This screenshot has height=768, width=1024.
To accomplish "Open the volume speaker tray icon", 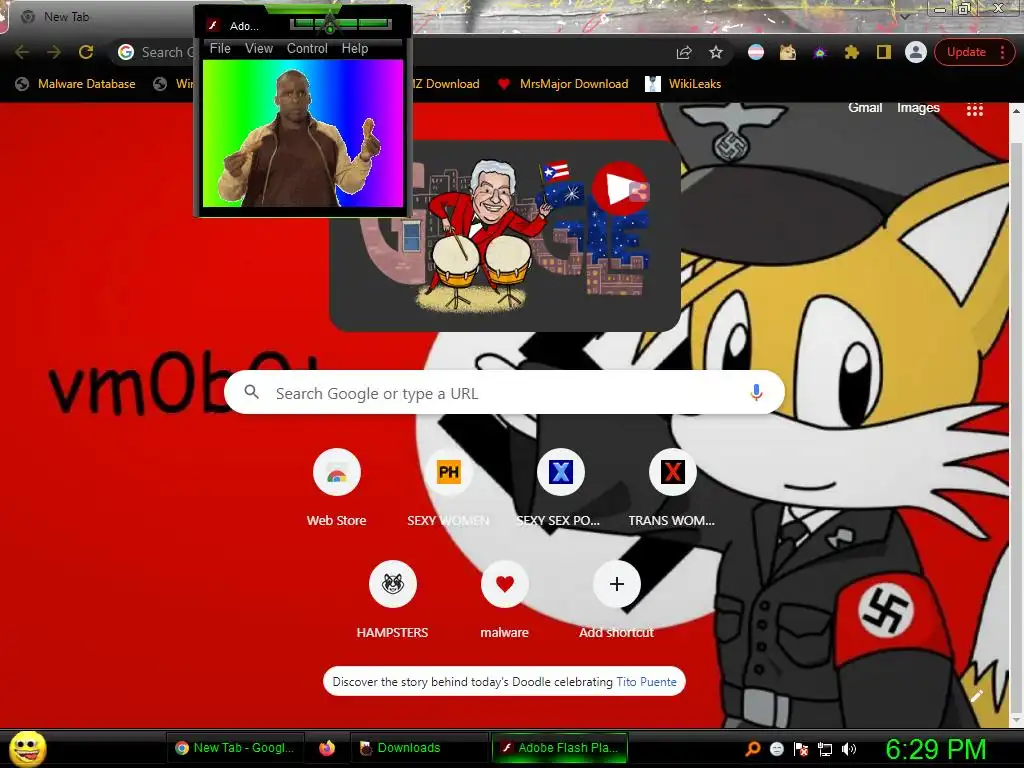I will tap(849, 749).
